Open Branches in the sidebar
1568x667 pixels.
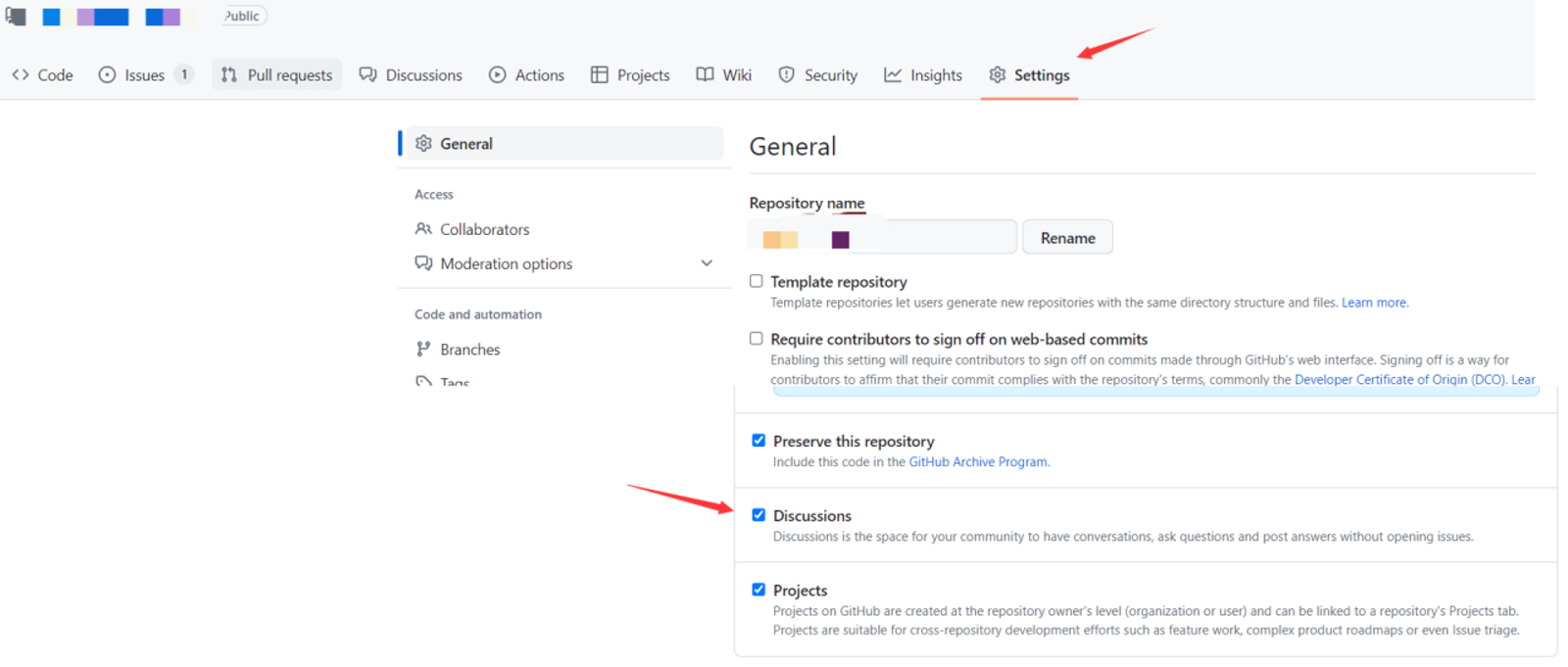[469, 350]
